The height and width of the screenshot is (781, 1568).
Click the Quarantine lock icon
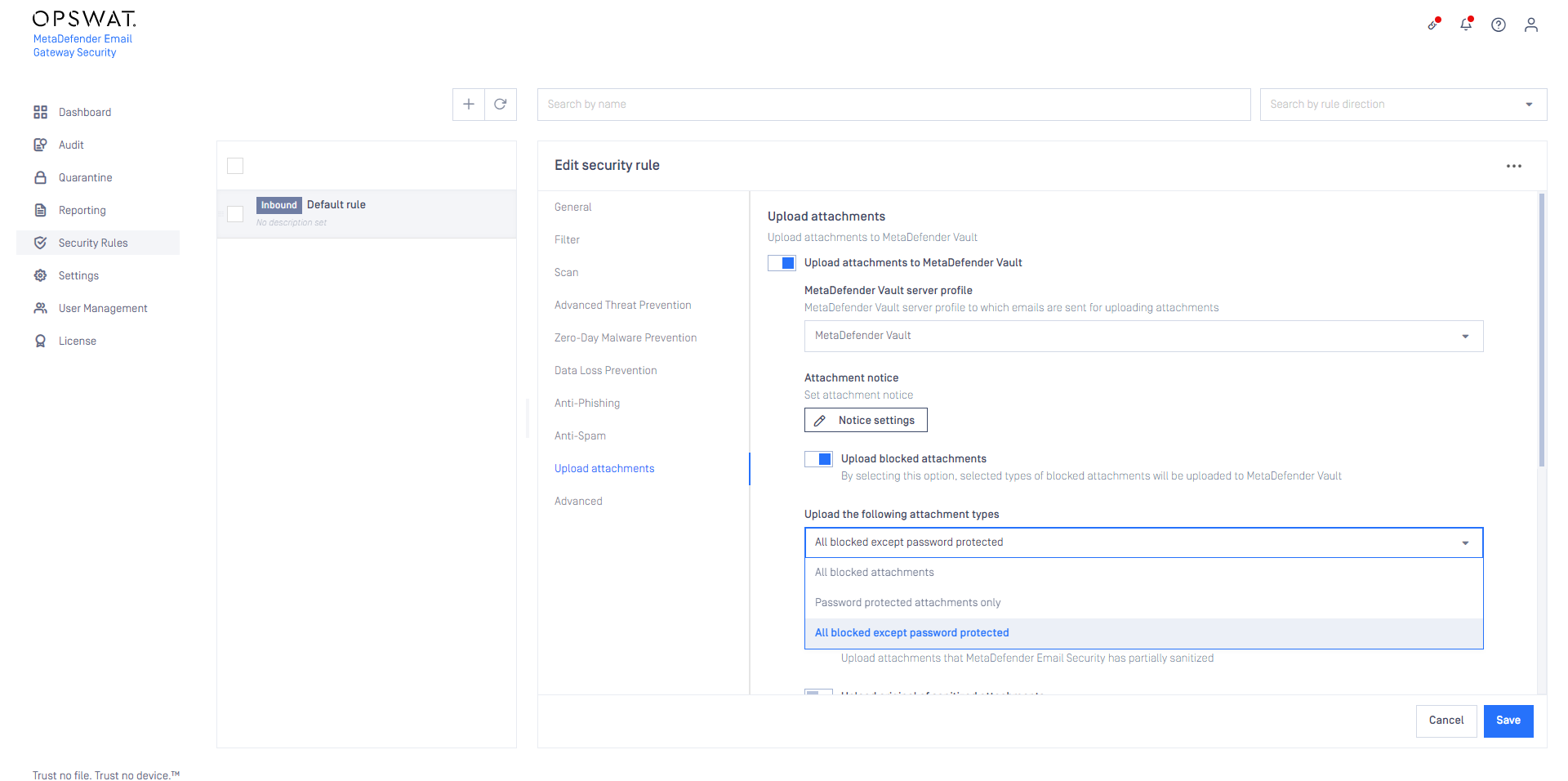click(x=40, y=177)
